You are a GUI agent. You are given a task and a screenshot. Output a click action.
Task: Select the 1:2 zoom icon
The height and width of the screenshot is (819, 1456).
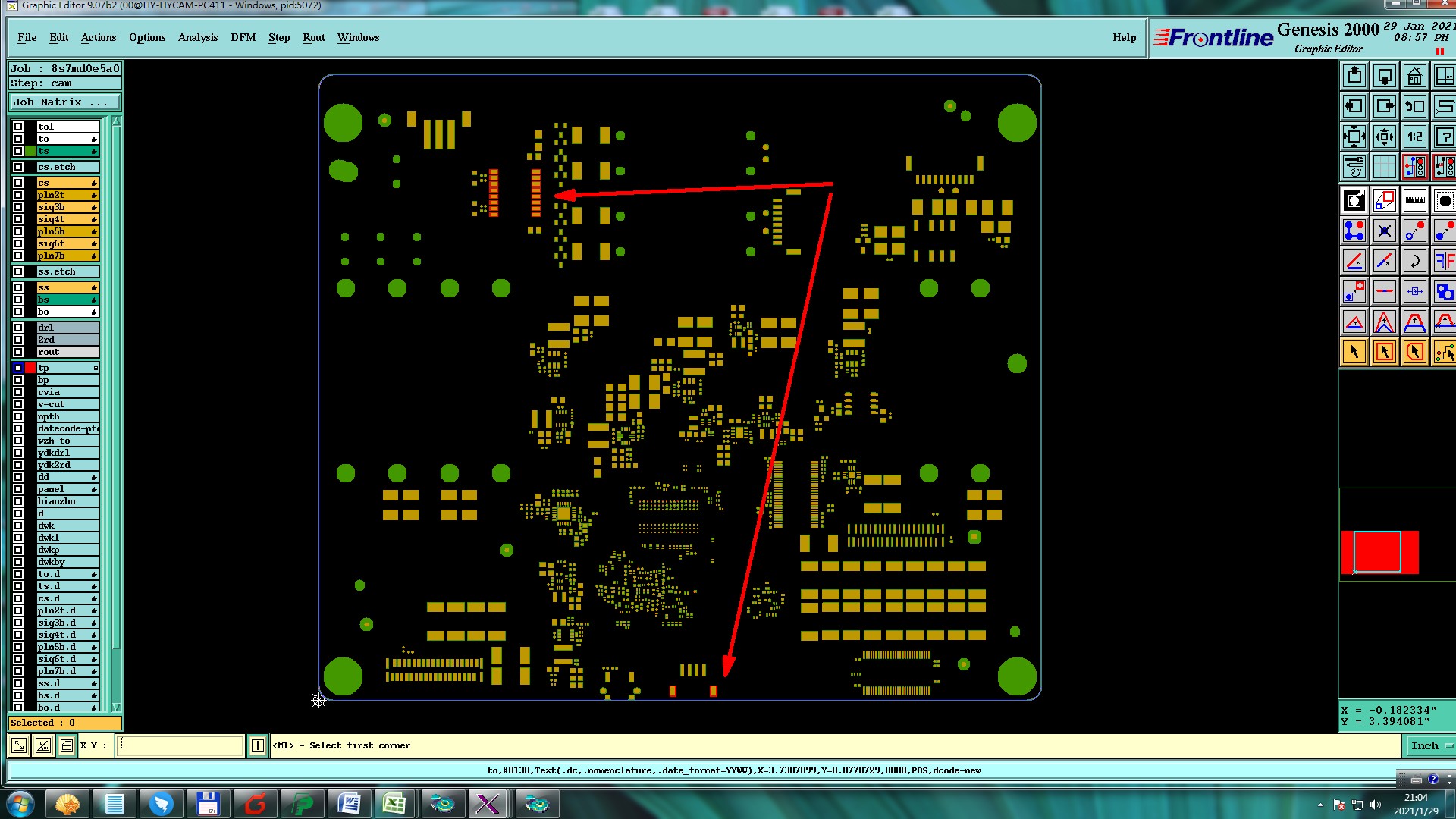(x=1414, y=137)
